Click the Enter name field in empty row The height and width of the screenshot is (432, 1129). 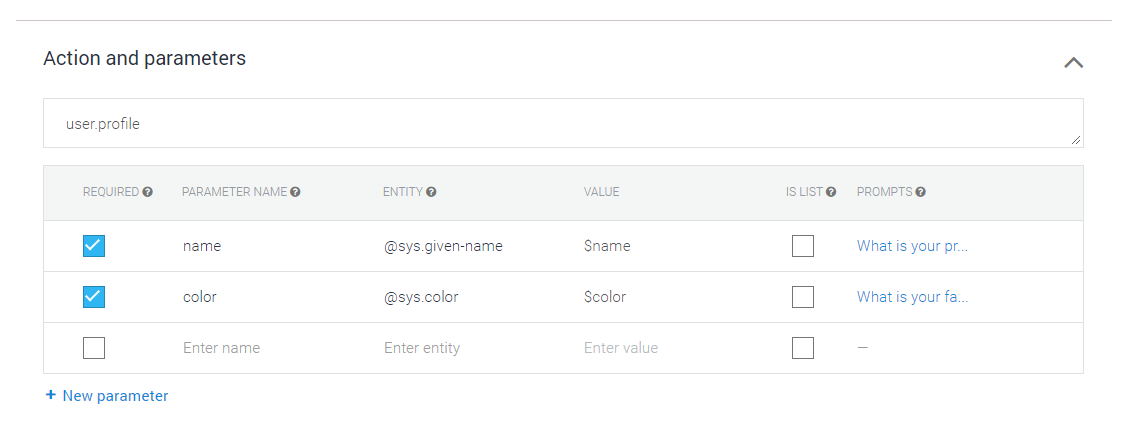coord(221,348)
